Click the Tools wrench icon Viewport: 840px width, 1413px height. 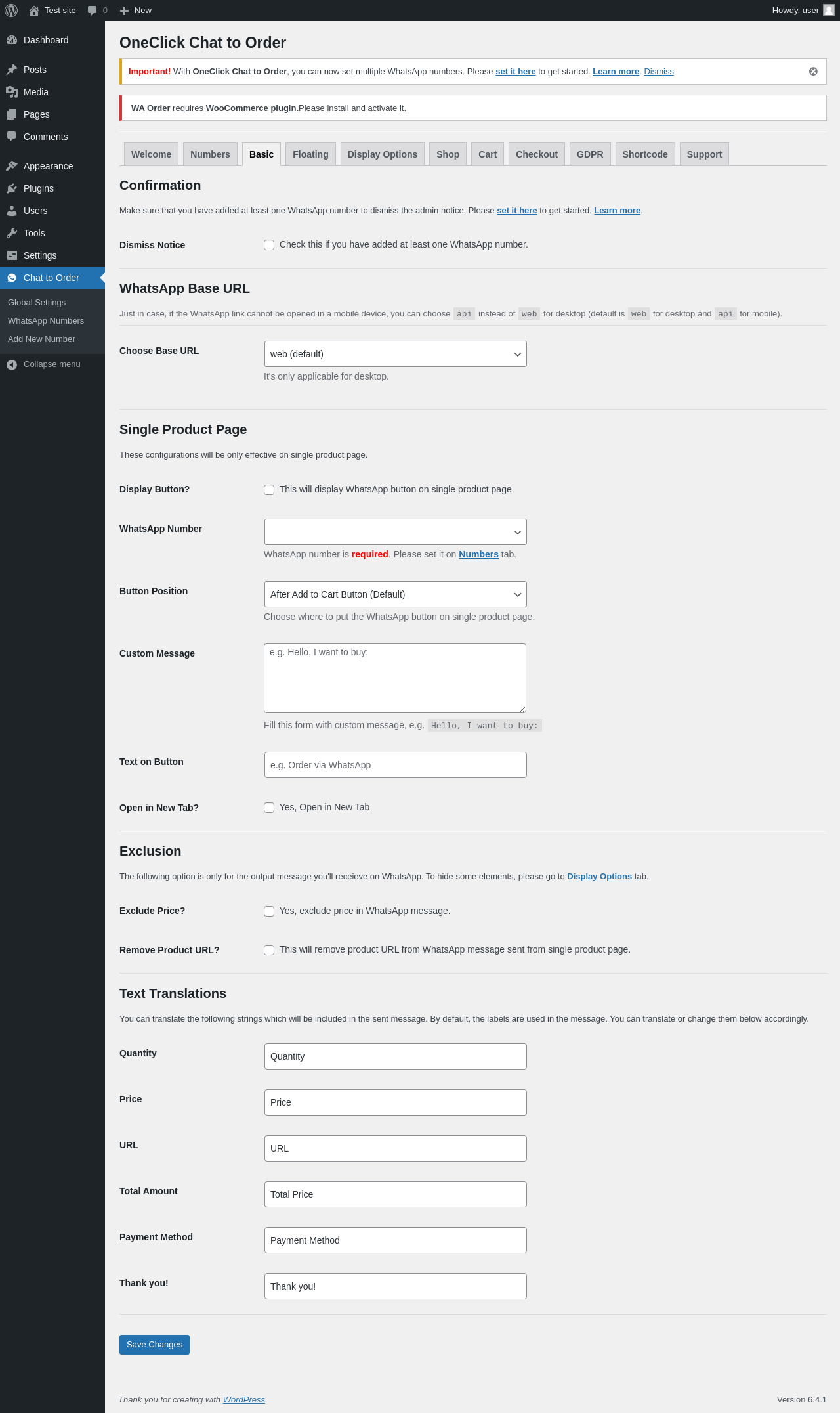[12, 233]
